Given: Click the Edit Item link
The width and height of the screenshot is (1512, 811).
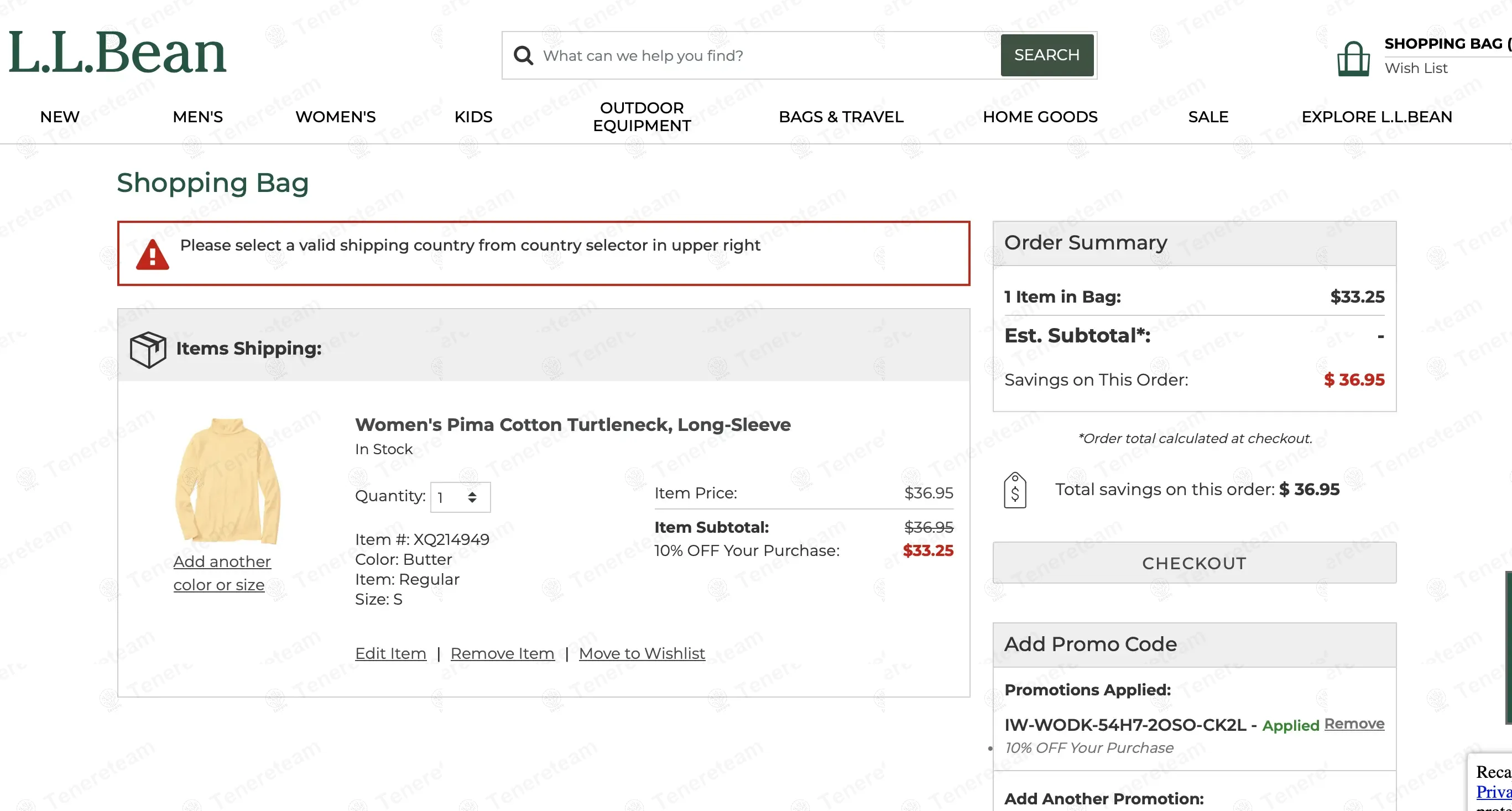Looking at the screenshot, I should coord(390,653).
